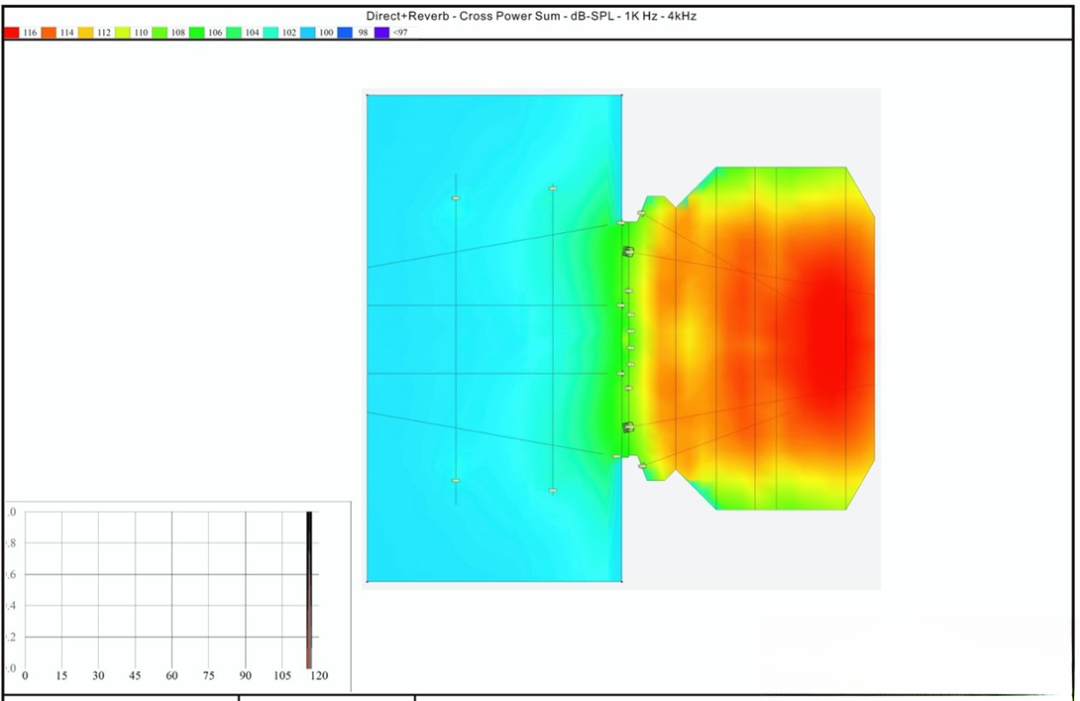Screen dimensions: 1080x701
Task: Pick the lower angled corner speaker icon
Action: point(642,465)
